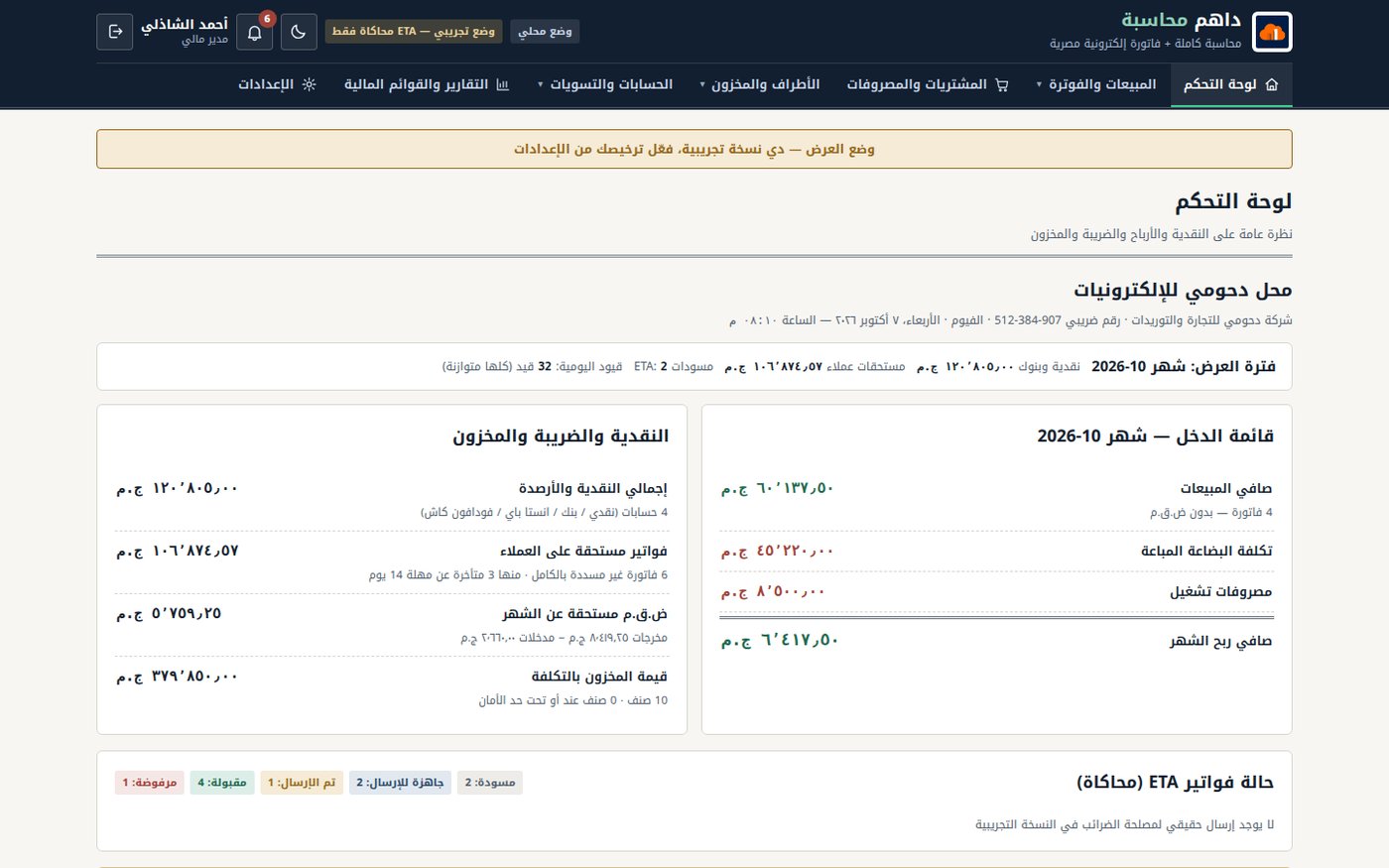Click صافي المبيعات value ٦٠٬١٣٧٫٥٠
The height and width of the screenshot is (868, 1389).
click(777, 488)
